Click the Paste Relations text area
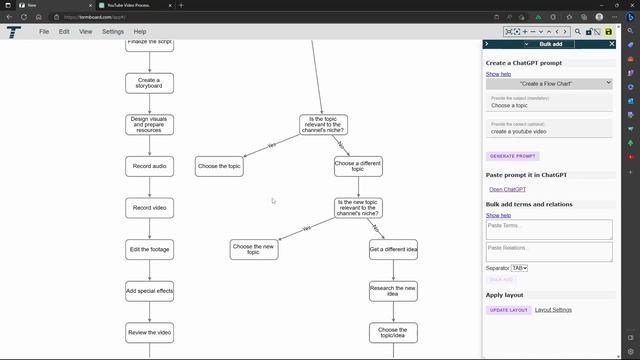 pos(549,252)
